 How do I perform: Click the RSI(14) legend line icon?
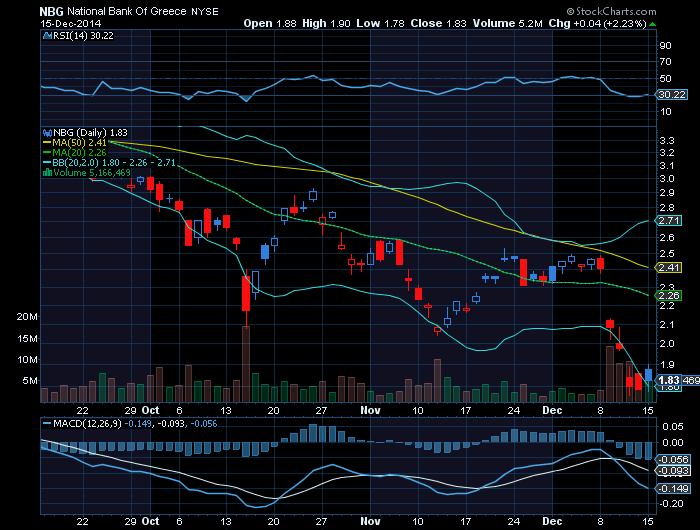coord(47,36)
